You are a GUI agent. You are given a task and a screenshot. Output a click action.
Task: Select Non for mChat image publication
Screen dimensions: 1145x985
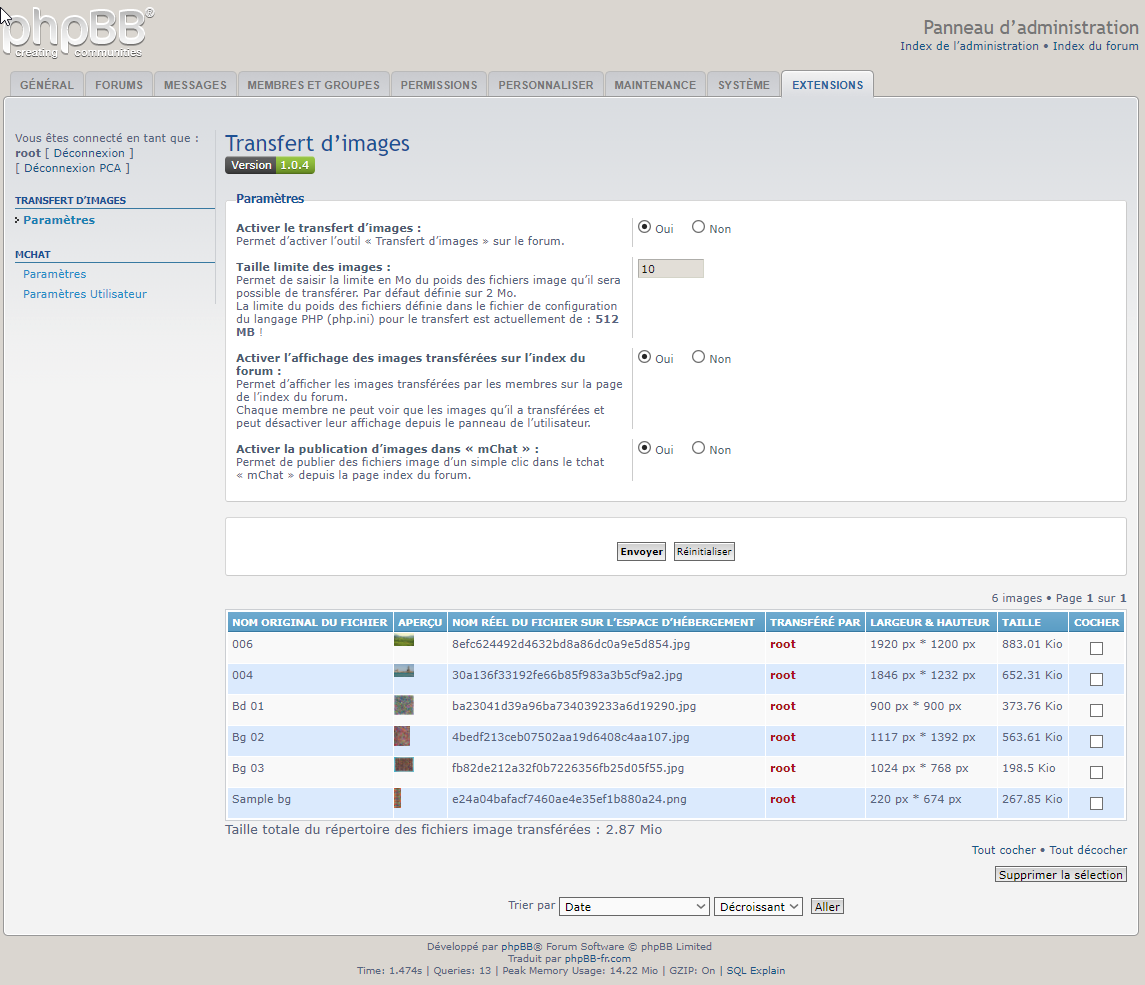(x=699, y=448)
